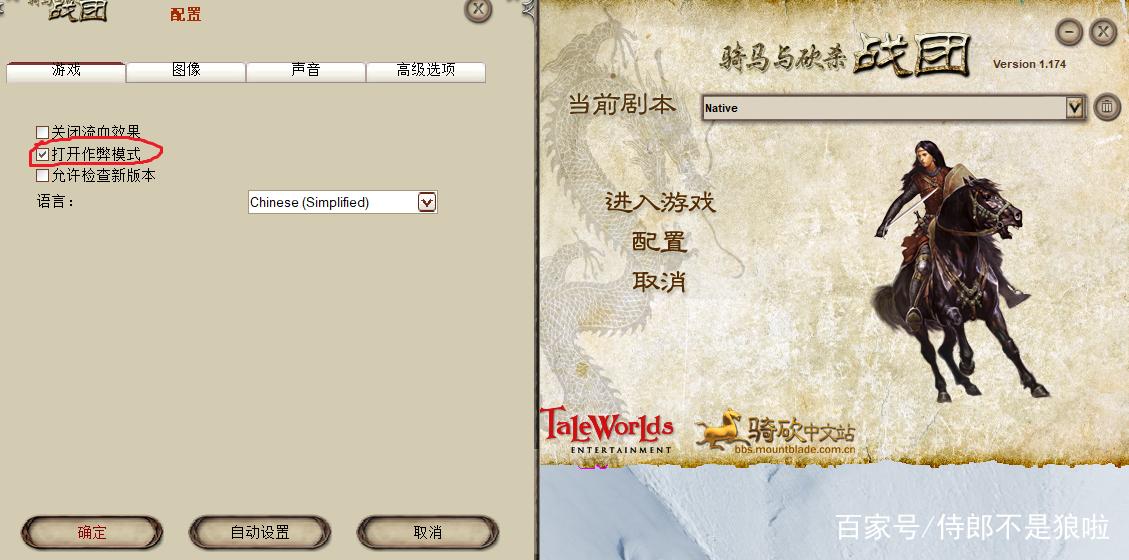The height and width of the screenshot is (560, 1129).
Task: Click the Version 1.174 text
Action: click(x=1030, y=64)
